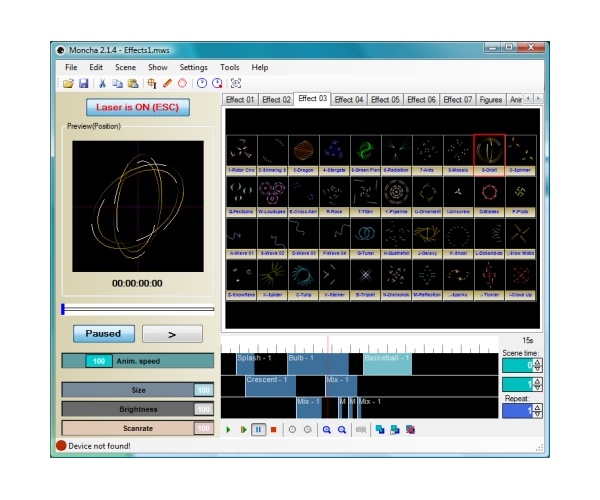600x500 pixels.
Task: Start timeline with green play icon
Action: tap(228, 430)
